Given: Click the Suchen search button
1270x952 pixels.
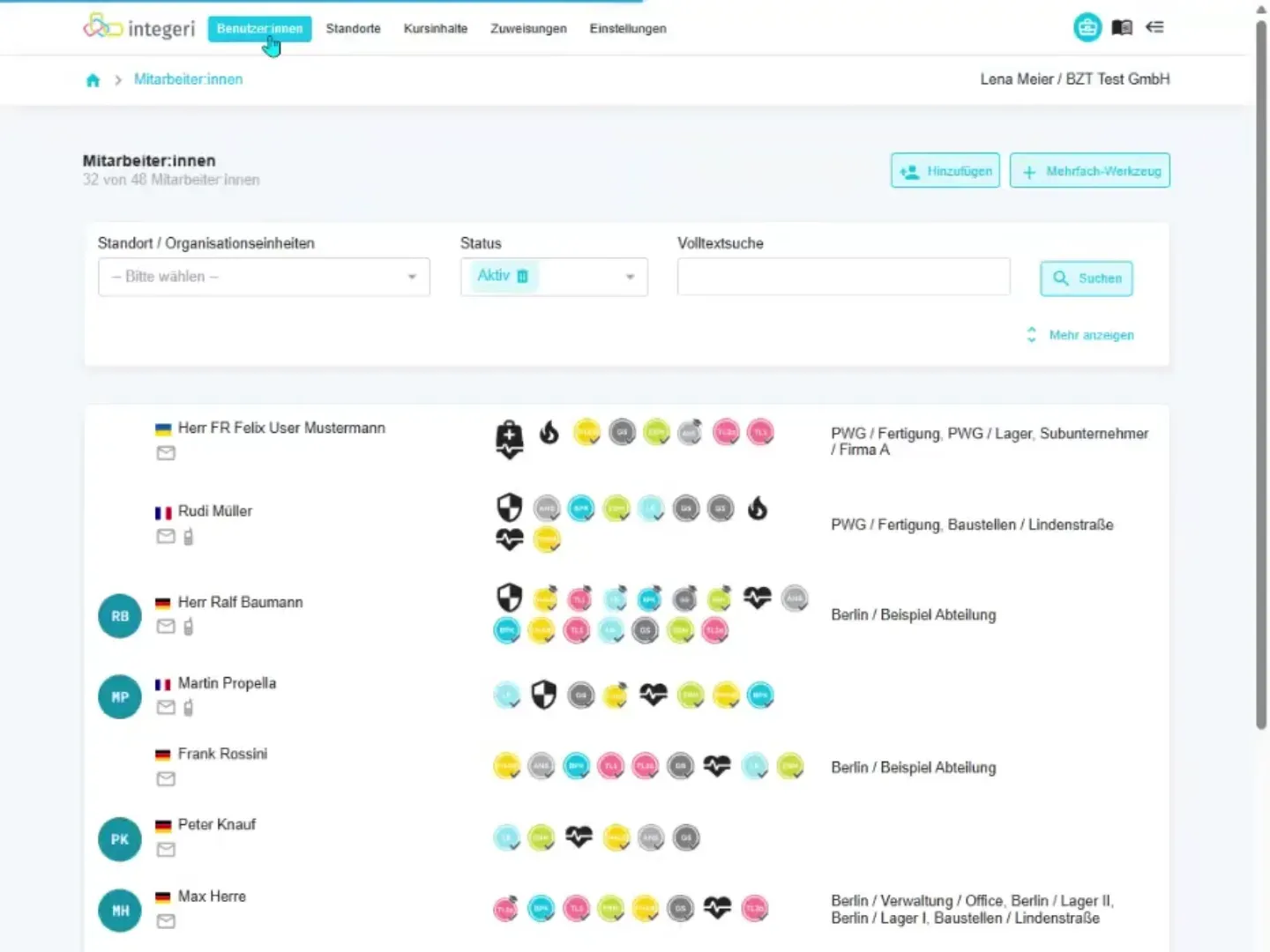Looking at the screenshot, I should coord(1087,279).
